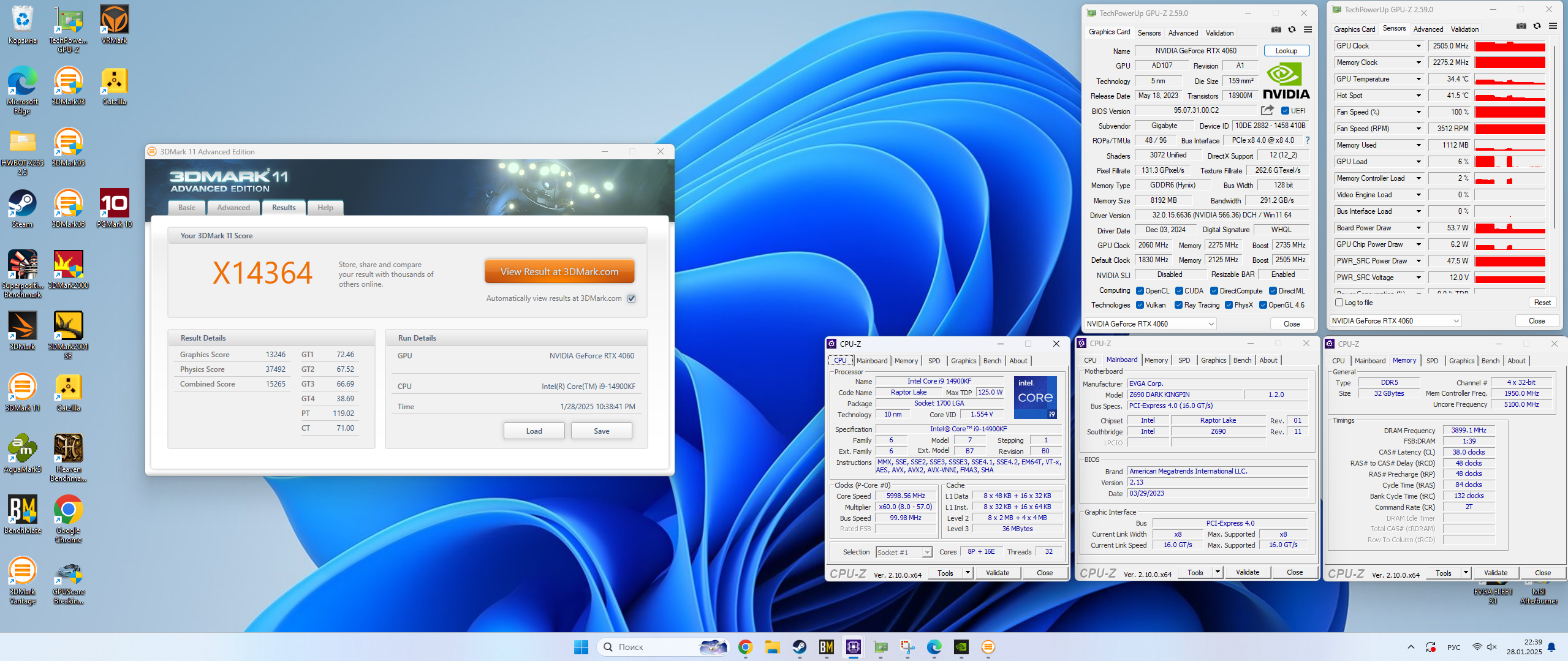
Task: Toggle Automatically view results at 3DMark.com checkbox
Action: click(x=632, y=298)
